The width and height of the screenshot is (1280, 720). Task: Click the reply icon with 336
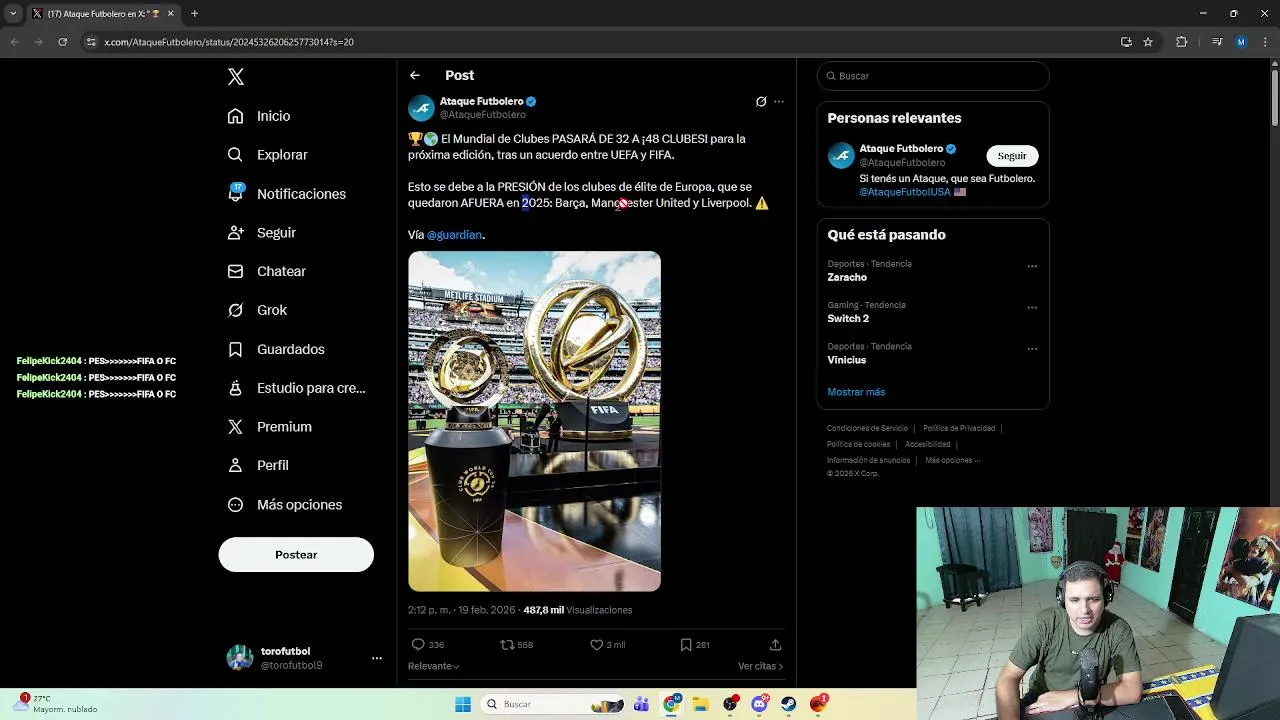pos(418,645)
